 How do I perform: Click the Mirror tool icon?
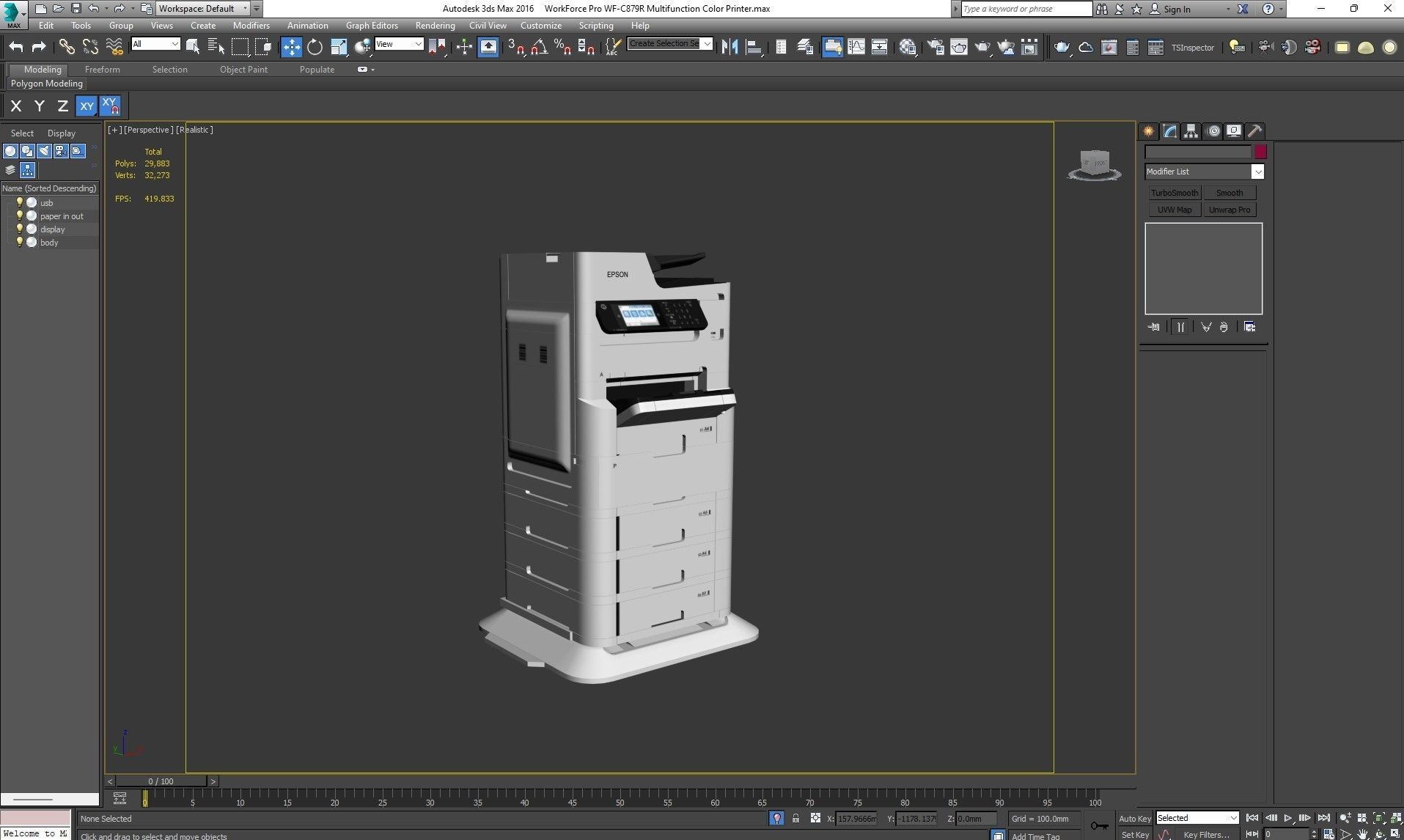(x=729, y=47)
